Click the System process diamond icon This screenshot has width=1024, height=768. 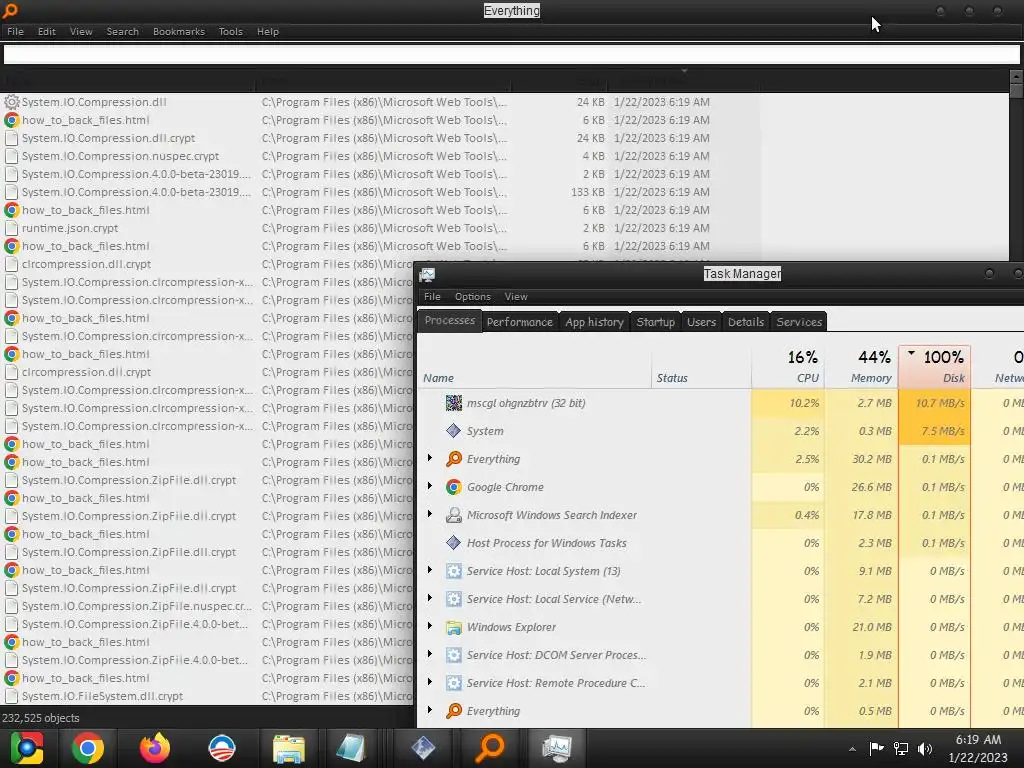453,431
